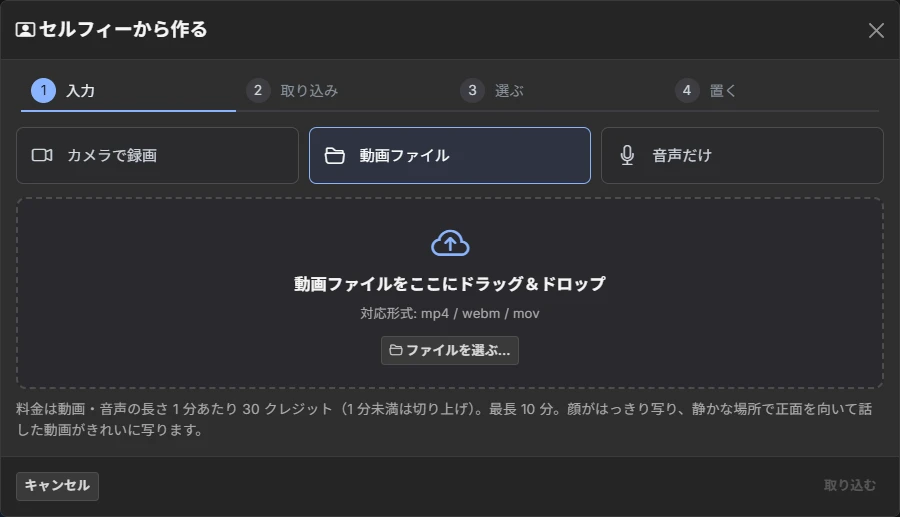Click the microphone icon
Viewport: 900px width, 517px height.
tap(627, 156)
